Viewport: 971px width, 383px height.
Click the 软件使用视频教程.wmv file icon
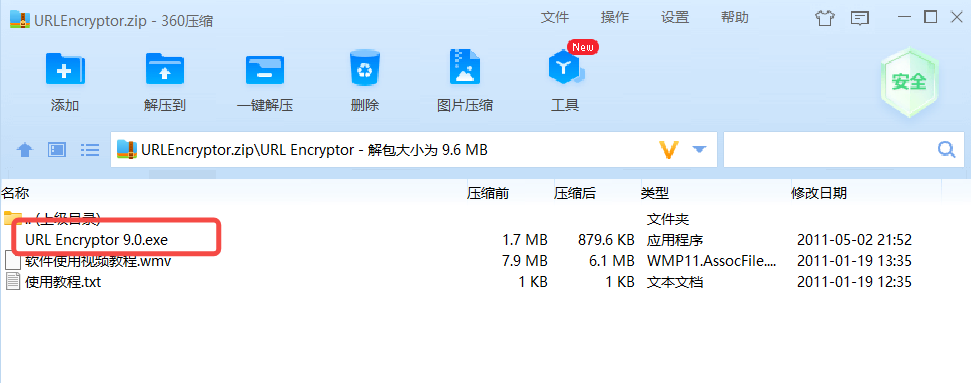pos(13,261)
